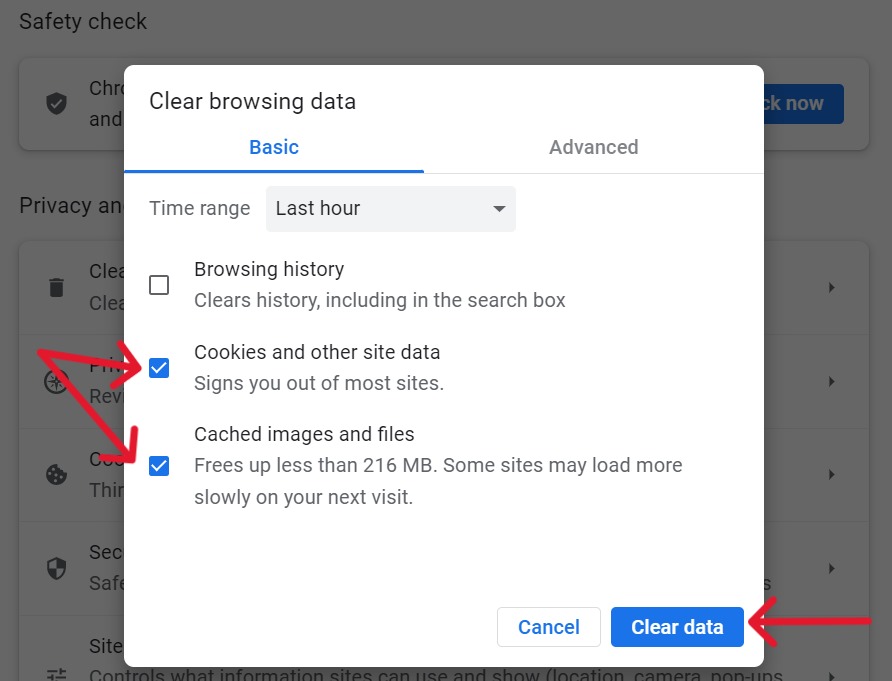892x681 pixels.
Task: Click the Privacy review compass icon
Action: (56, 381)
